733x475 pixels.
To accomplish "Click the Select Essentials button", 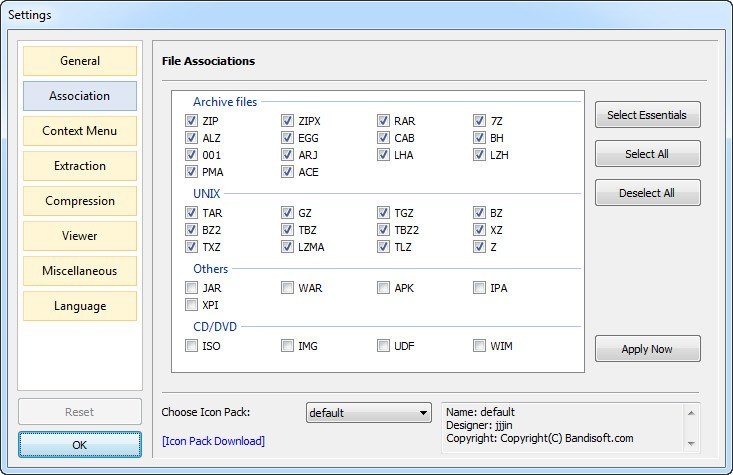I will click(x=647, y=115).
